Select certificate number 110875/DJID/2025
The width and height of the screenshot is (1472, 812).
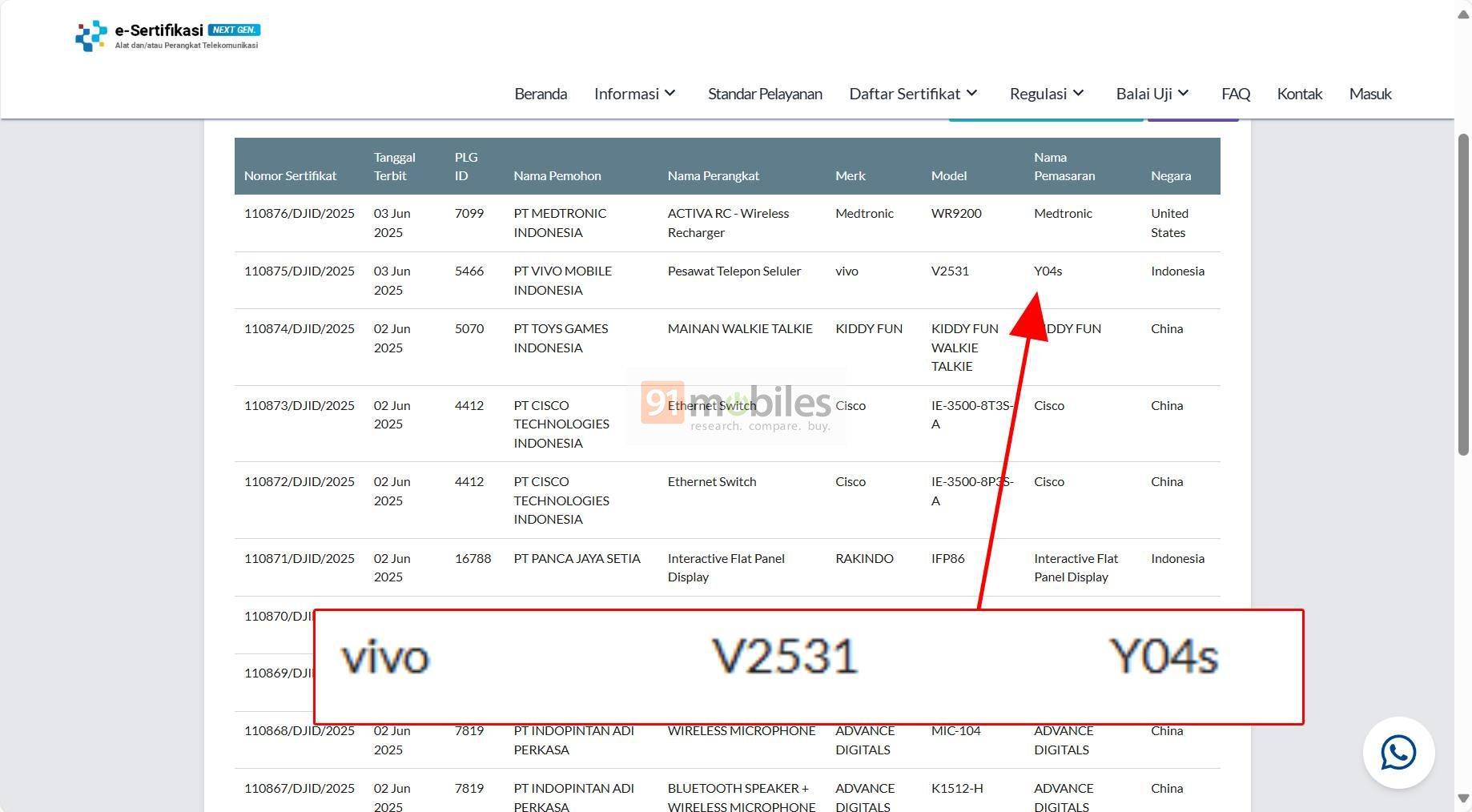(x=300, y=271)
